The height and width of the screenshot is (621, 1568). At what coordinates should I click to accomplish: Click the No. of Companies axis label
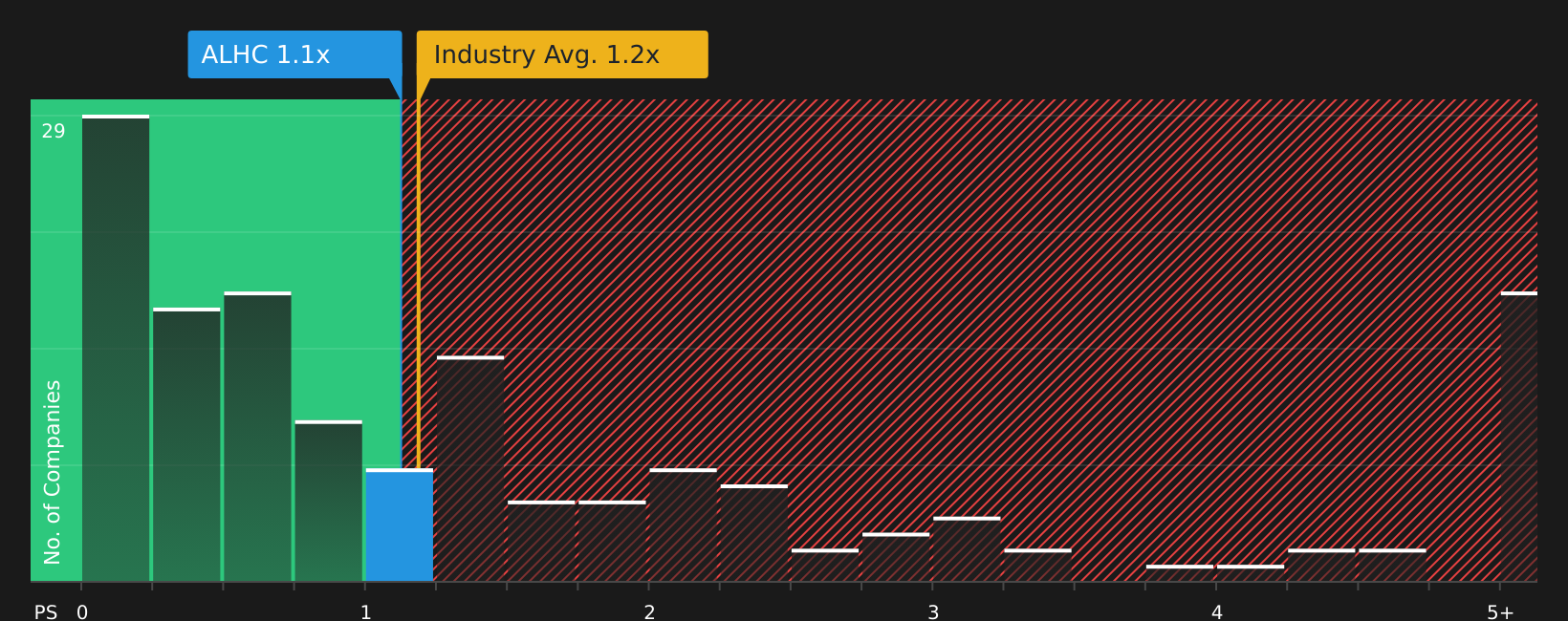pyautogui.click(x=53, y=472)
